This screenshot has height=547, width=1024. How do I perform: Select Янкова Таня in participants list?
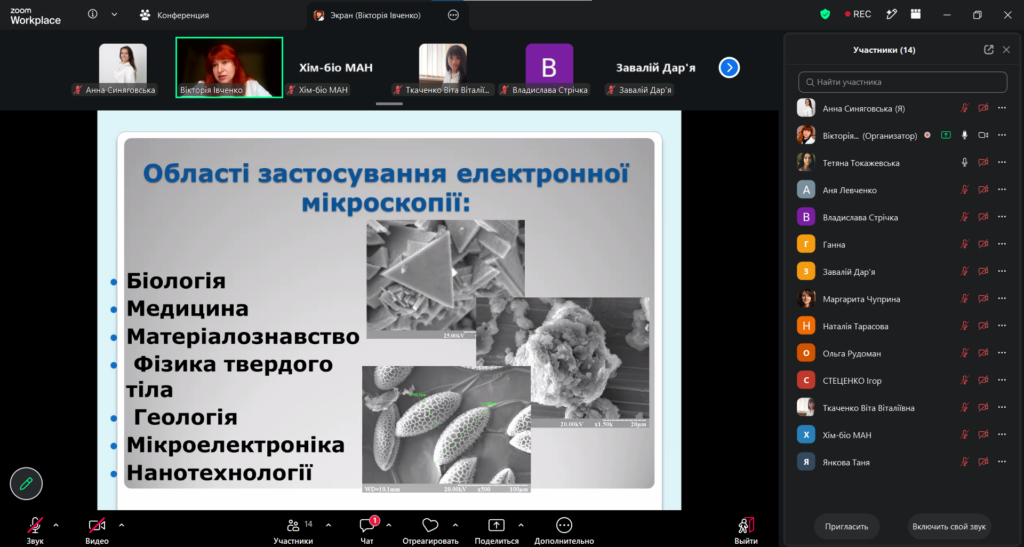point(903,461)
